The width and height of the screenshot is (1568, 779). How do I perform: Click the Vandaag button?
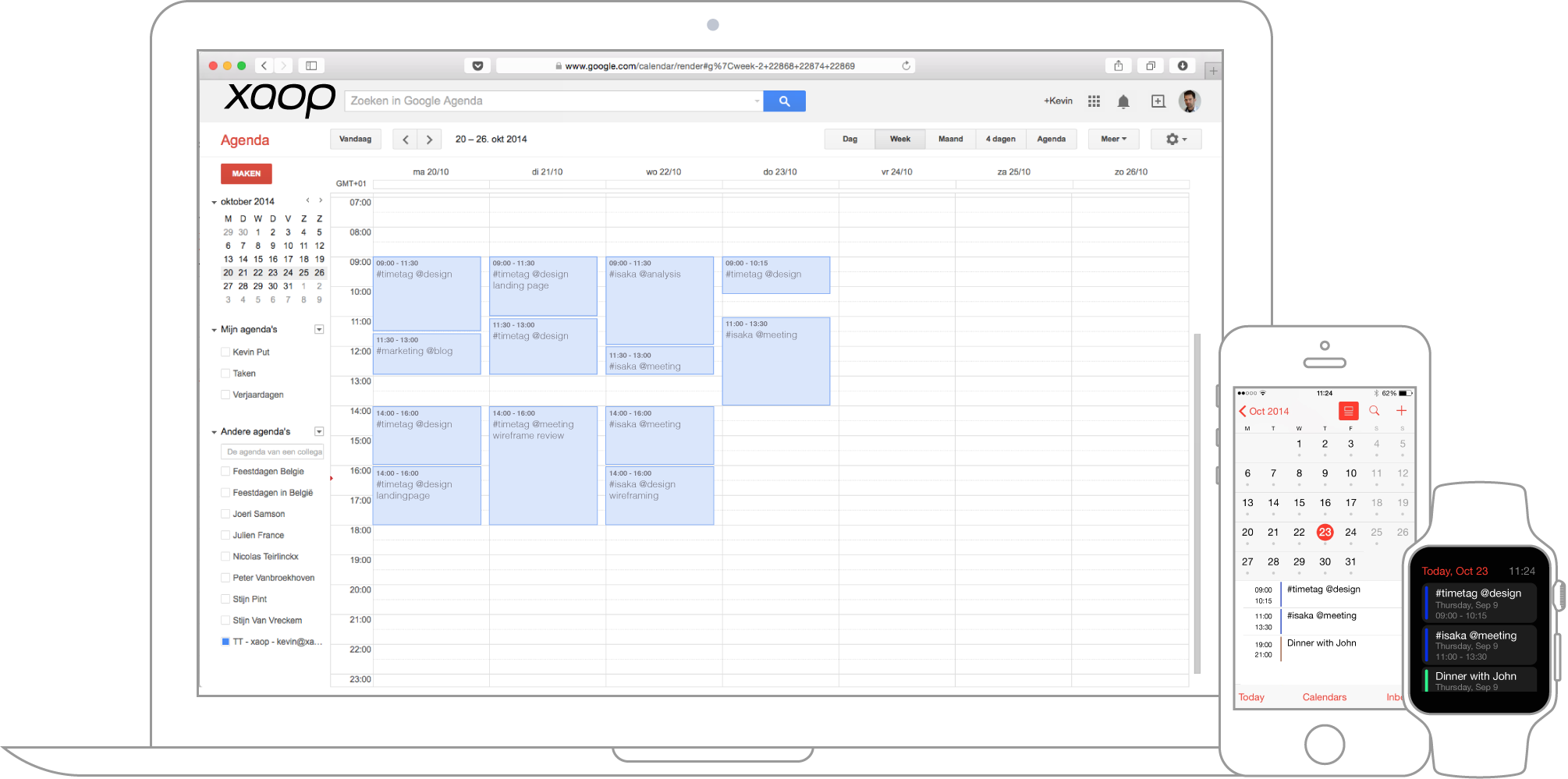[x=355, y=140]
